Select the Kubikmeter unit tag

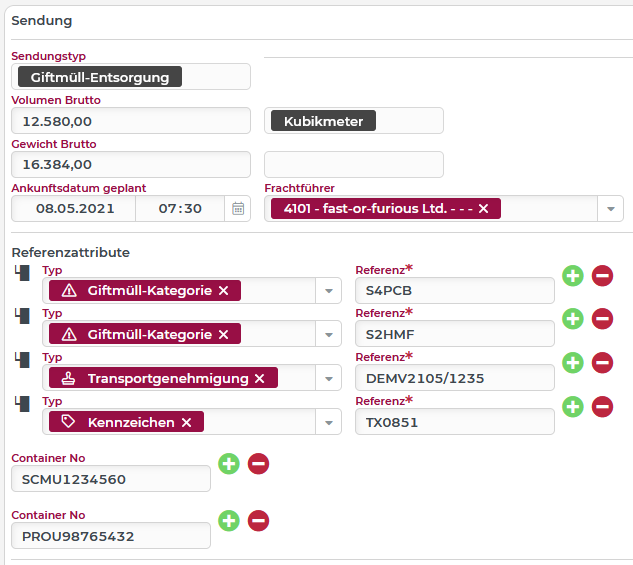323,121
